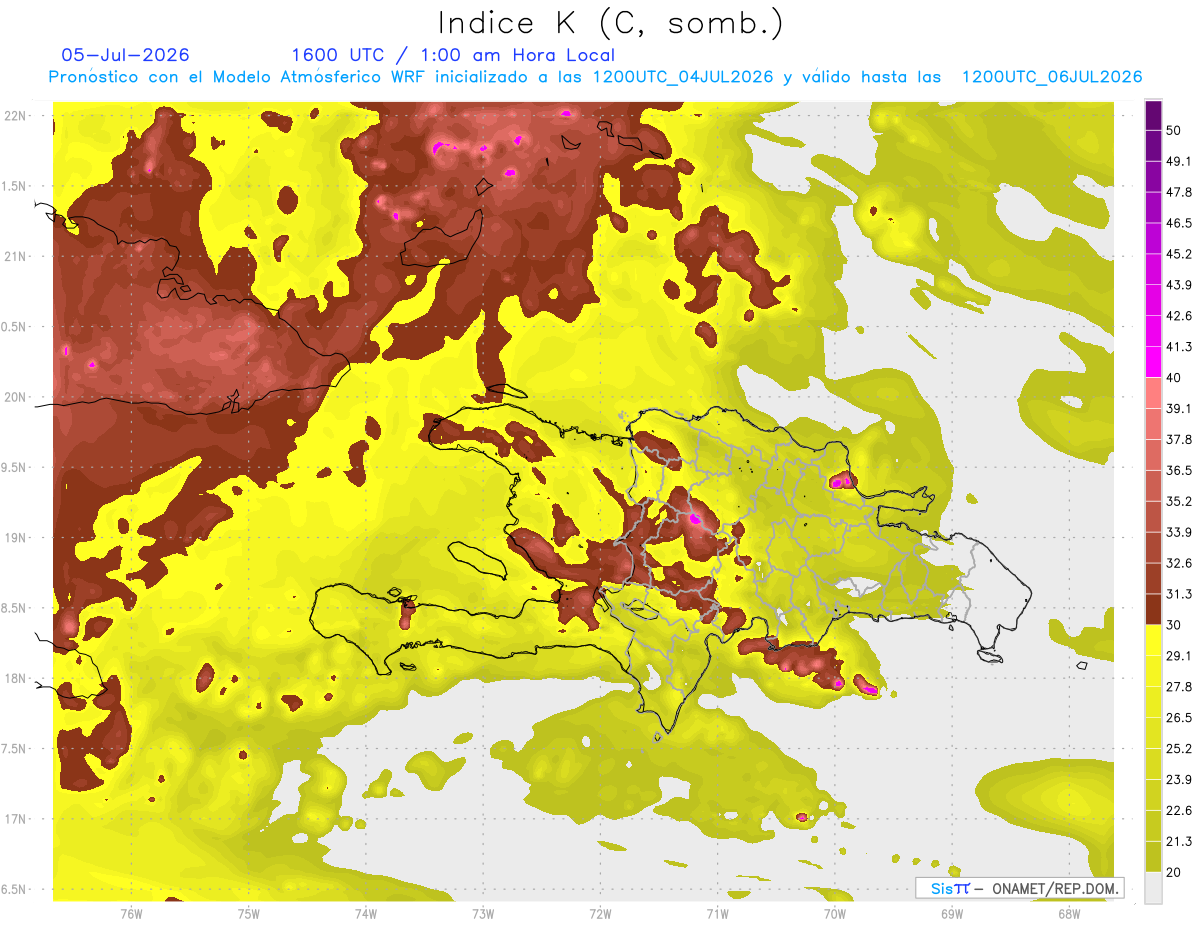Click legend value '29.1'
The height and width of the screenshot is (927, 1200).
pyautogui.click(x=1180, y=656)
